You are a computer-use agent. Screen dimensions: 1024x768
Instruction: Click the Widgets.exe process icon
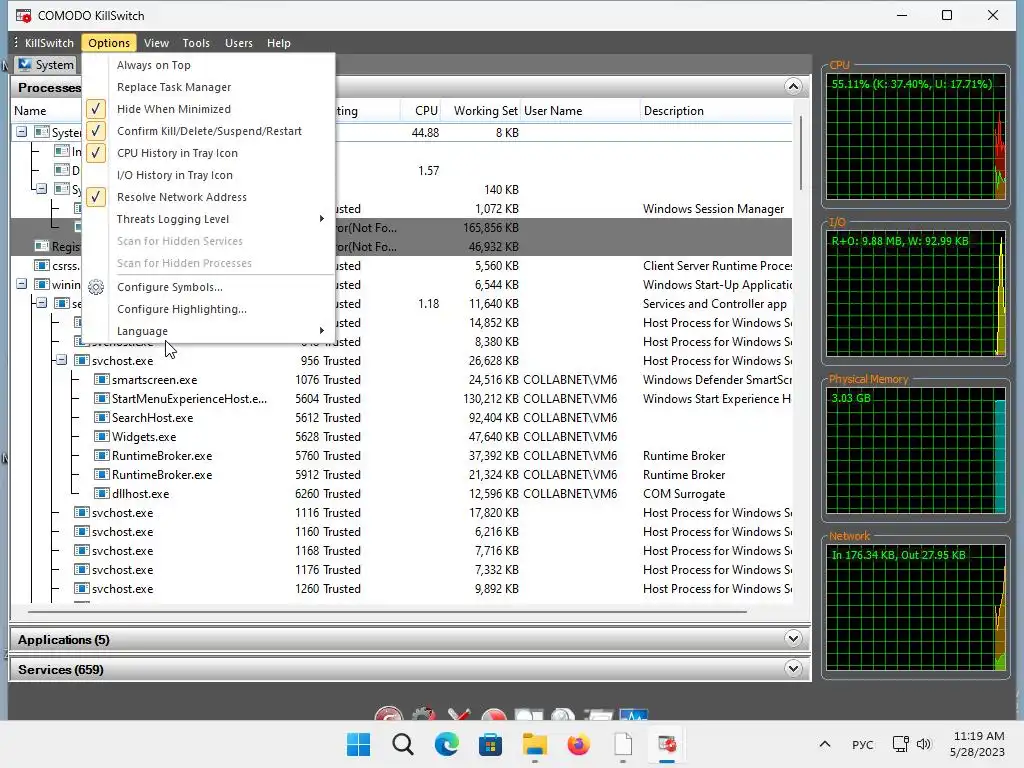click(101, 436)
